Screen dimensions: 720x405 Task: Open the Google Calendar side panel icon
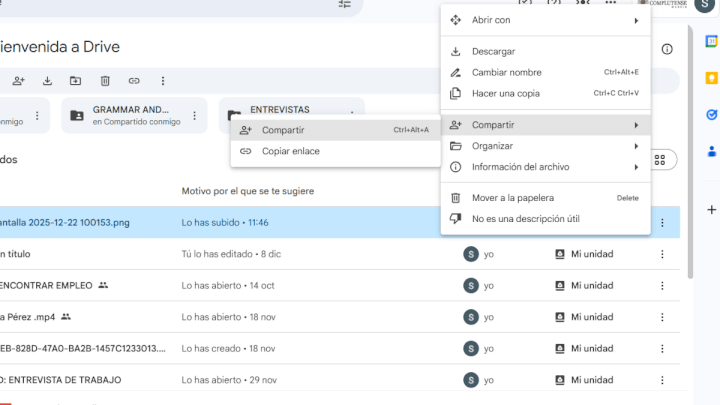[x=711, y=41]
